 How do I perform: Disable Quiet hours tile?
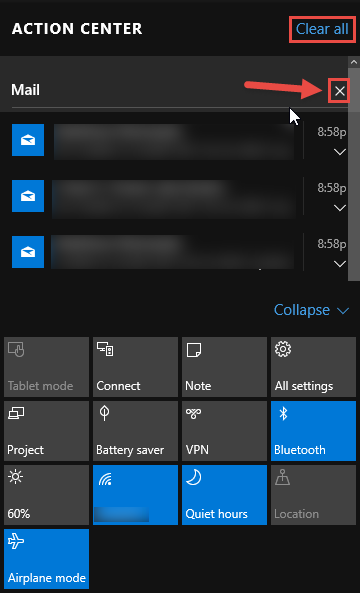(224, 495)
